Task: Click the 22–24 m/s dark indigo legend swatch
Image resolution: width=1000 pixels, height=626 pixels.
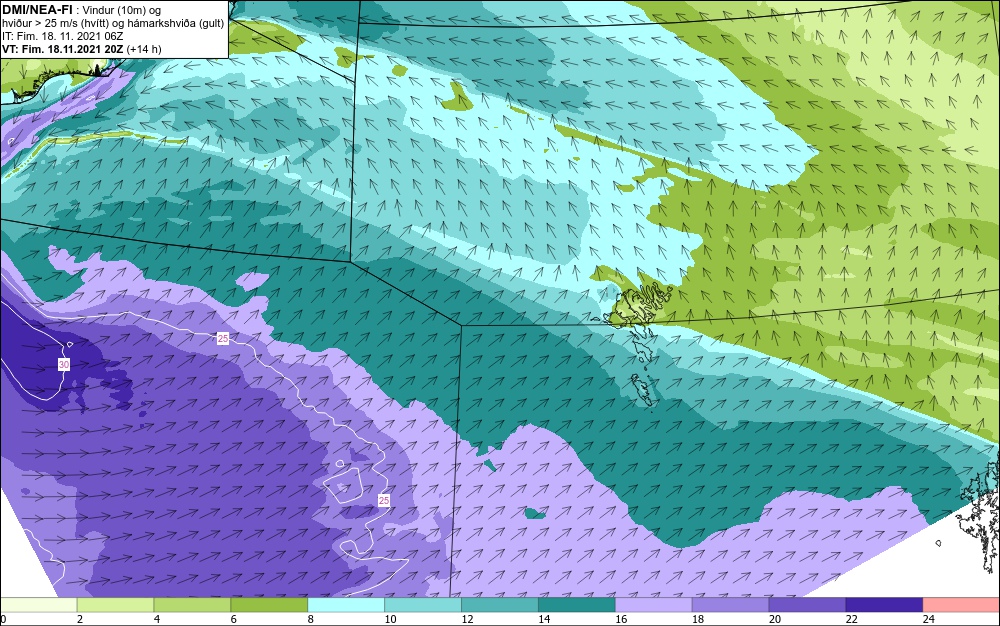Action: [x=884, y=605]
